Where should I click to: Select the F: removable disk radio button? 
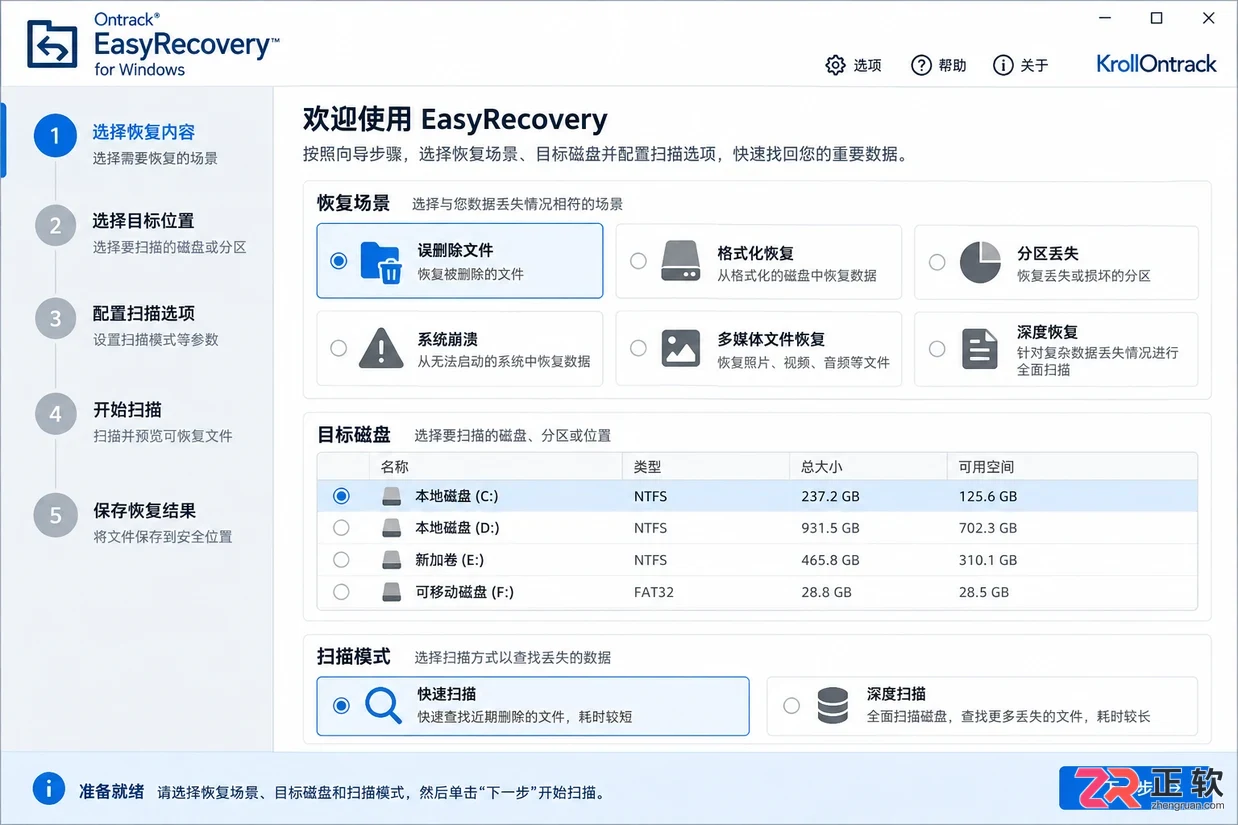click(342, 592)
